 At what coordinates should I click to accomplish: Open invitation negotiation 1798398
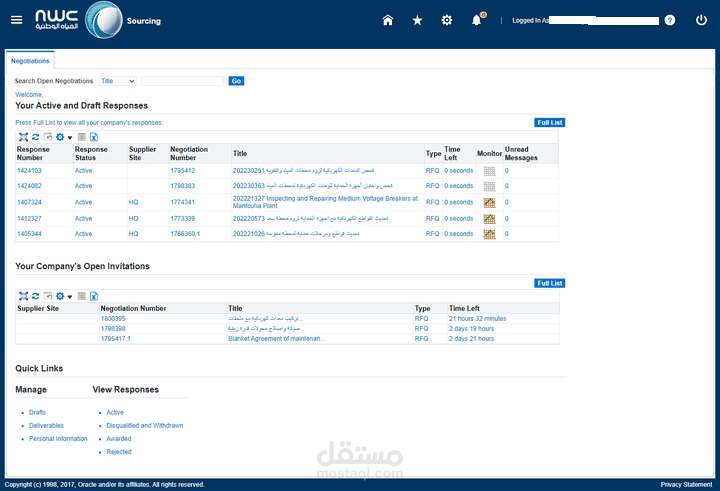coord(113,329)
